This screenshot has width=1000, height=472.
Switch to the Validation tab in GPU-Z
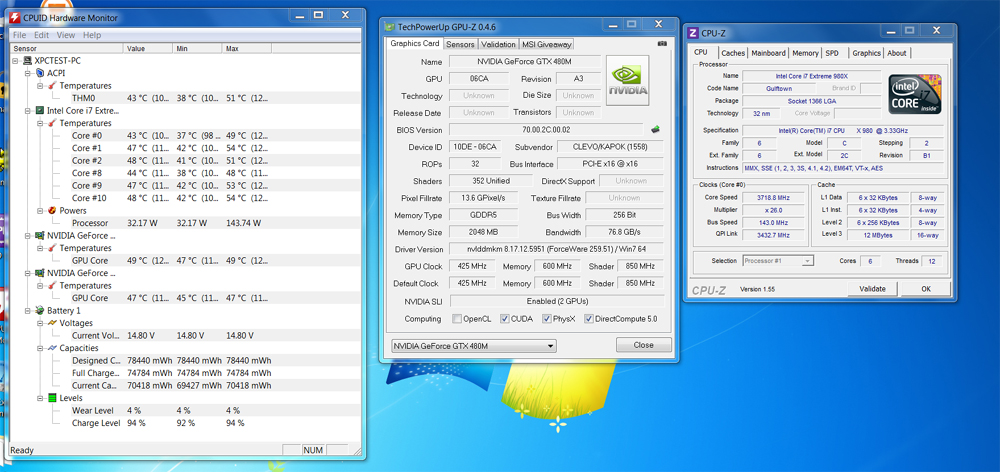(x=498, y=45)
